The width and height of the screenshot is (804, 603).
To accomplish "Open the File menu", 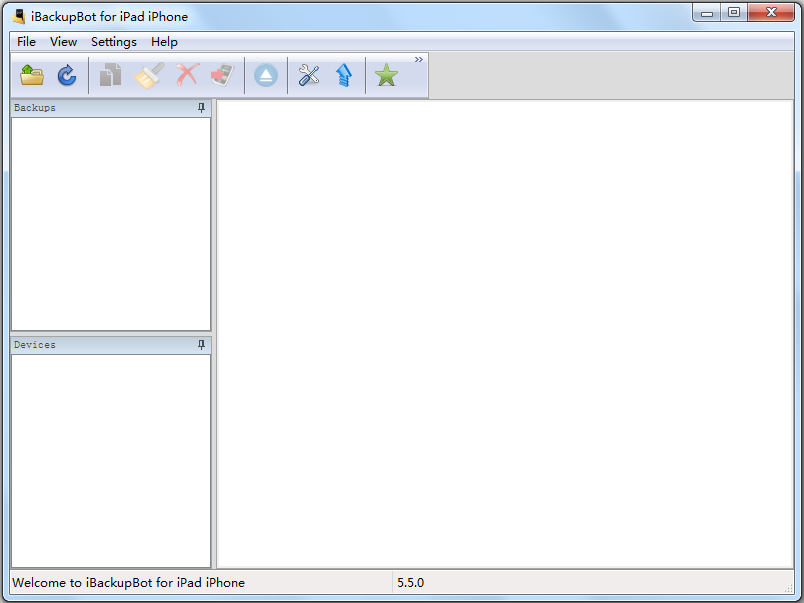I will pyautogui.click(x=26, y=42).
